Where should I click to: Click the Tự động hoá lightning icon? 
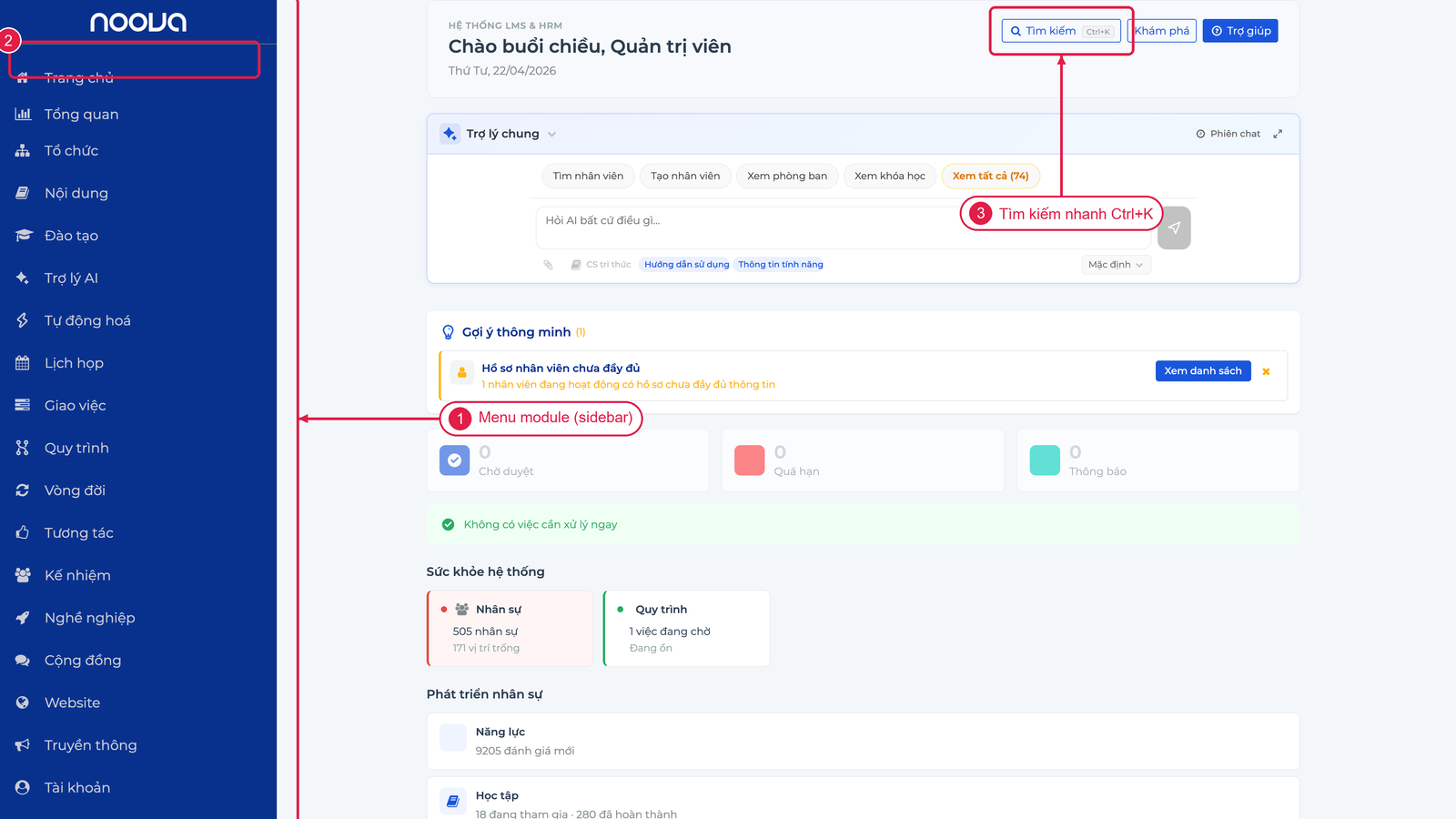point(23,320)
